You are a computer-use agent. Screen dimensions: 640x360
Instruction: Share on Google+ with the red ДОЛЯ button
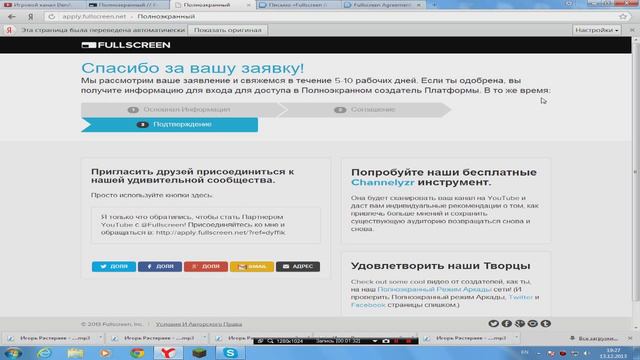click(x=206, y=267)
